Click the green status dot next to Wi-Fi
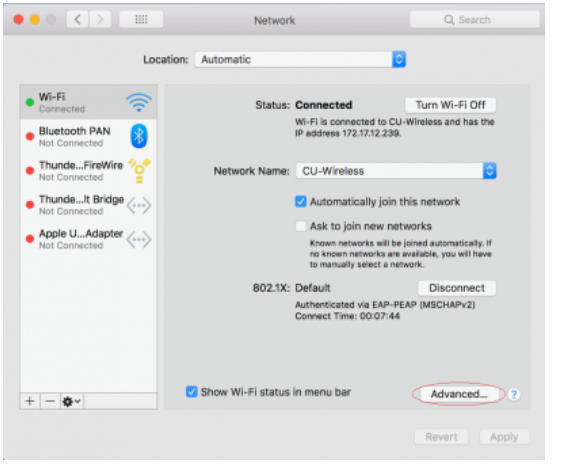Image resolution: width=562 pixels, height=467 pixels. (x=30, y=103)
